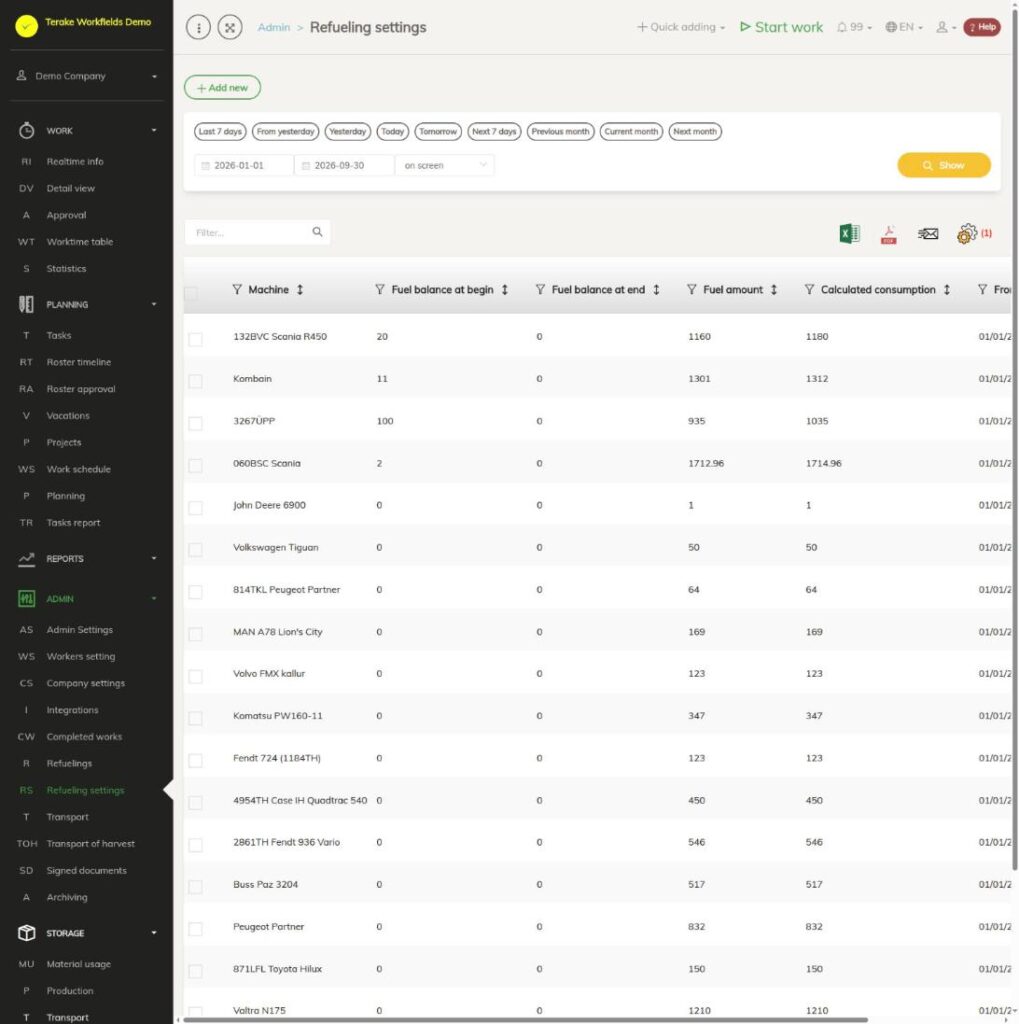Export table to Excel
1019x1024 pixels.
[x=849, y=233]
